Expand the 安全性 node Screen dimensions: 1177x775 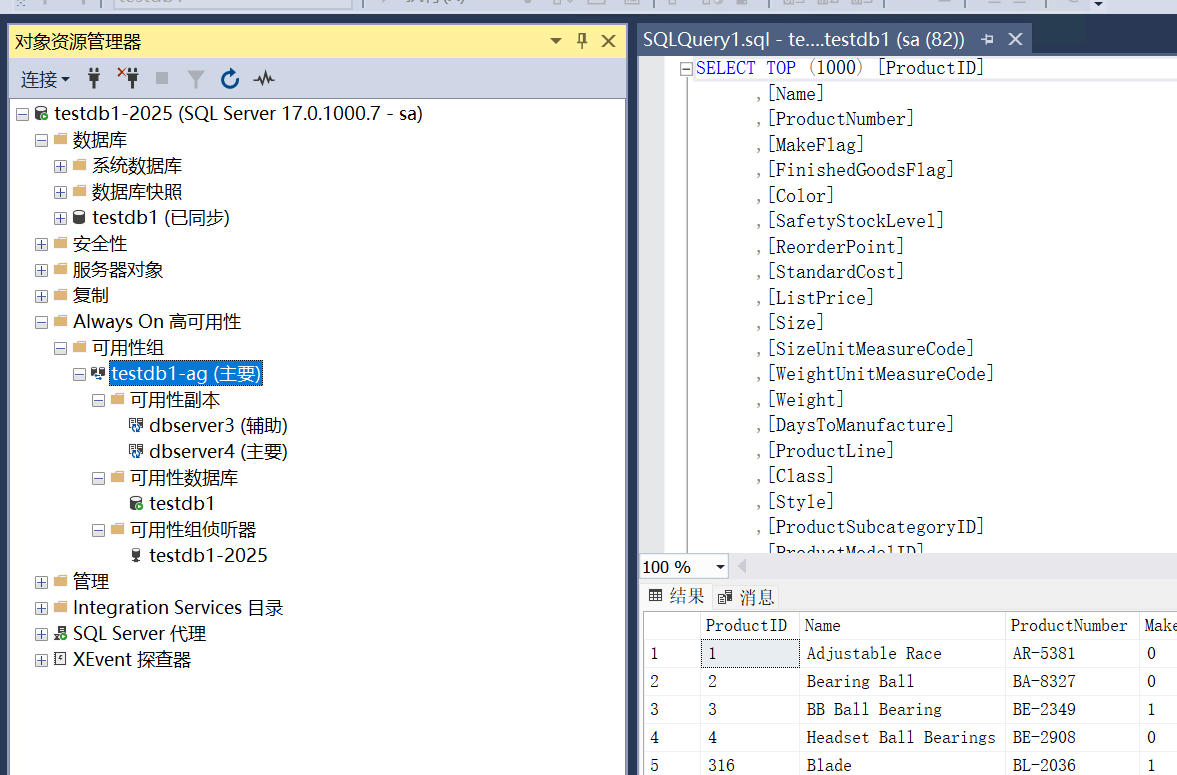[x=41, y=244]
